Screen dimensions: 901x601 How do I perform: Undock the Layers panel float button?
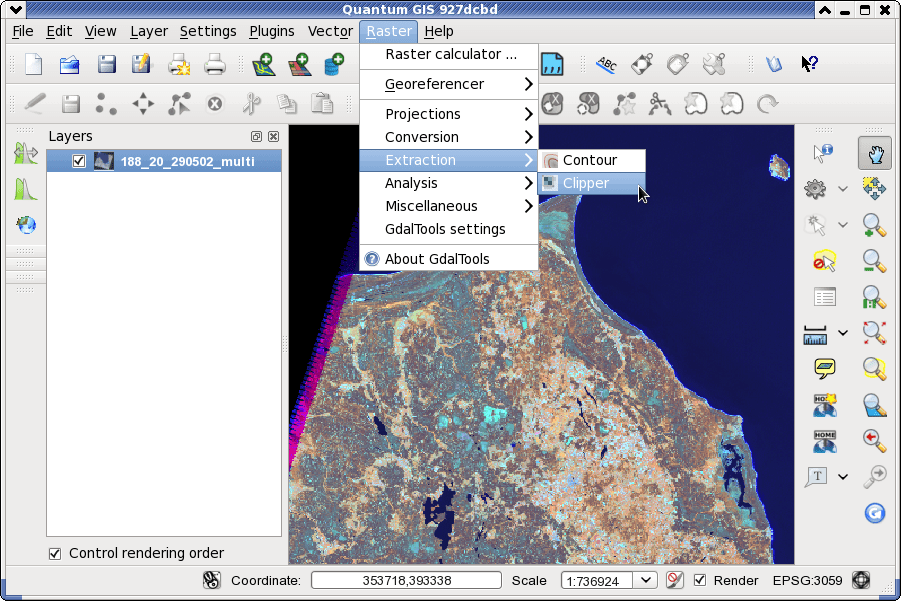coord(256,136)
